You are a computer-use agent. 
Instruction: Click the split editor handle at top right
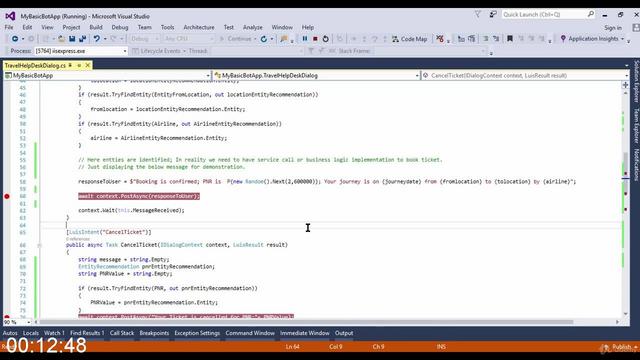625,85
